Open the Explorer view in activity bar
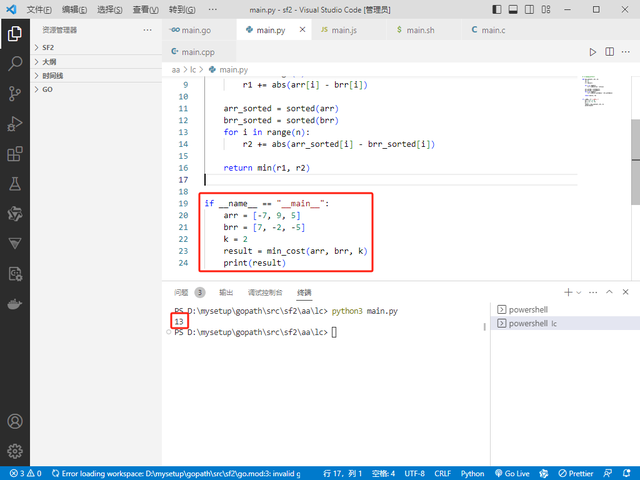Screen dimensions: 640x480 (x=15, y=33)
